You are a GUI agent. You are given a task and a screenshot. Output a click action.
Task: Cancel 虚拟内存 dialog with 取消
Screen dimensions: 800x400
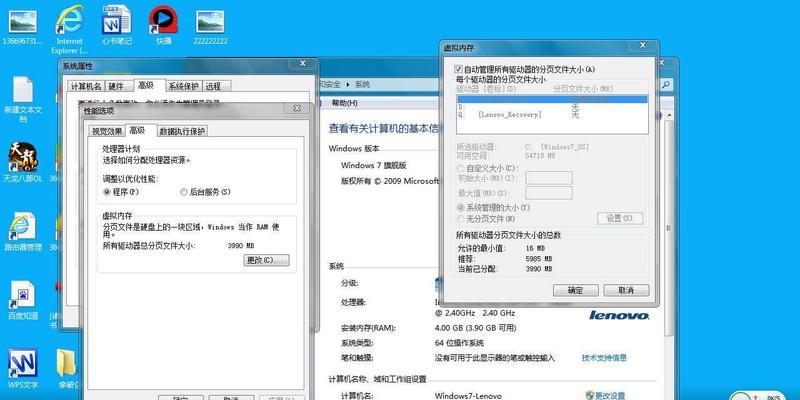[627, 290]
